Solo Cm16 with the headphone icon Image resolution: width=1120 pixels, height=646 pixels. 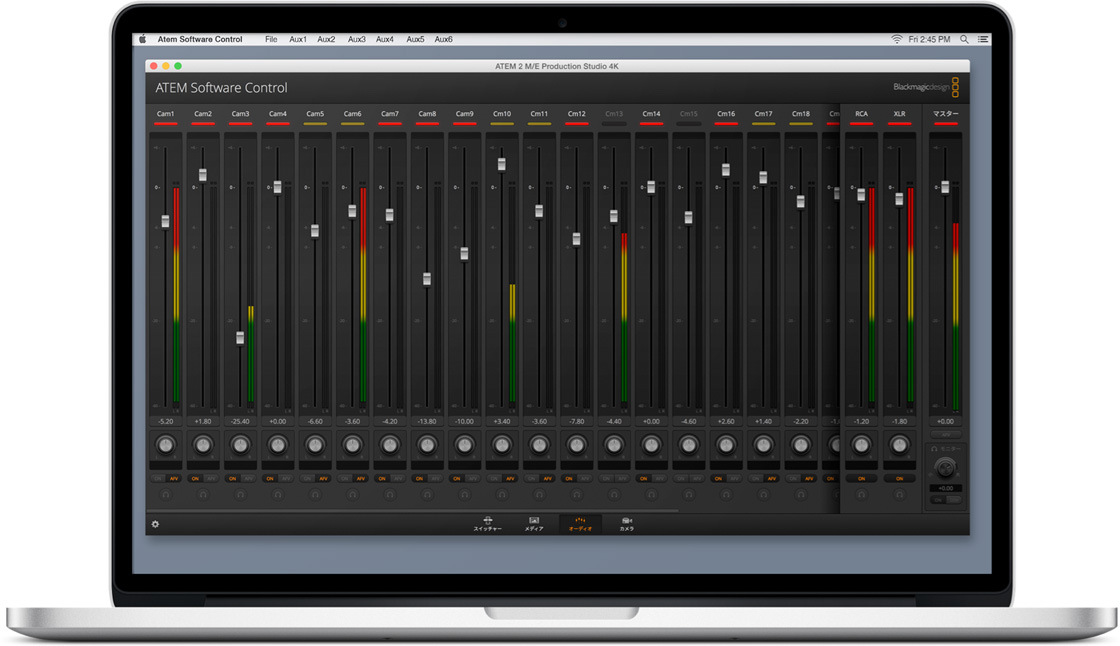pyautogui.click(x=726, y=494)
